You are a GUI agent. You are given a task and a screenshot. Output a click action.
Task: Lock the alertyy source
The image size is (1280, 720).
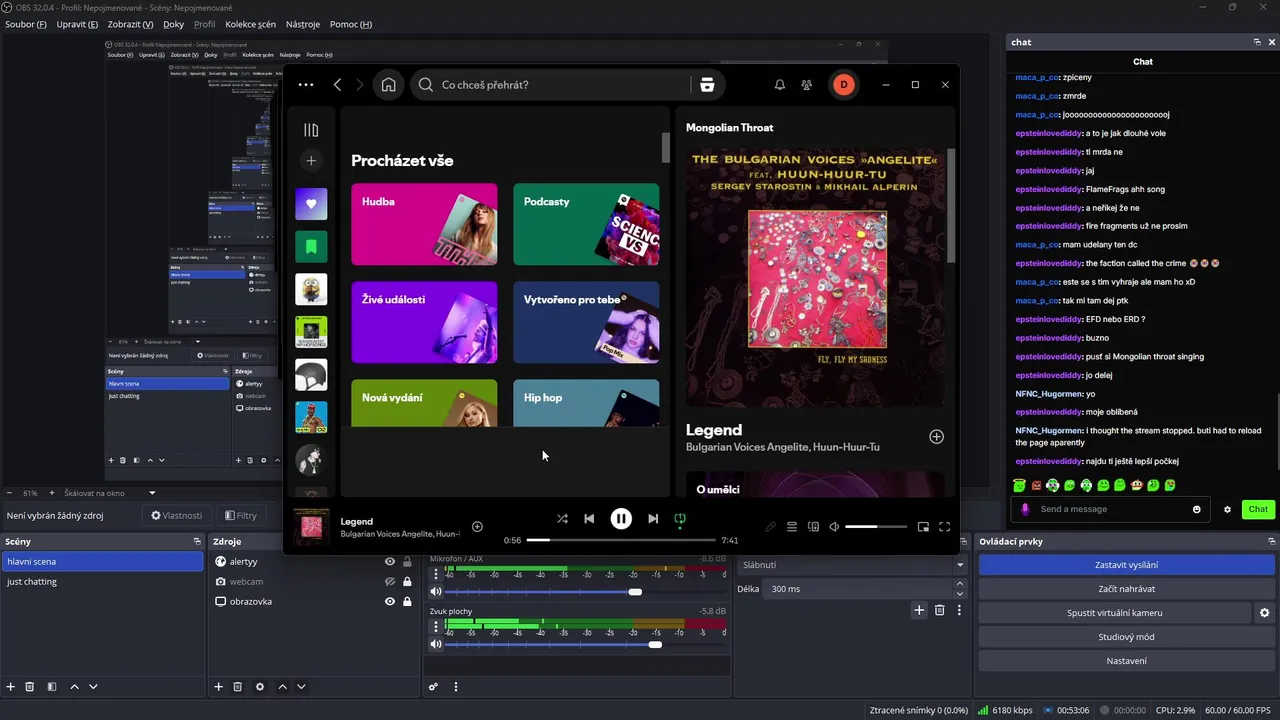tap(407, 562)
